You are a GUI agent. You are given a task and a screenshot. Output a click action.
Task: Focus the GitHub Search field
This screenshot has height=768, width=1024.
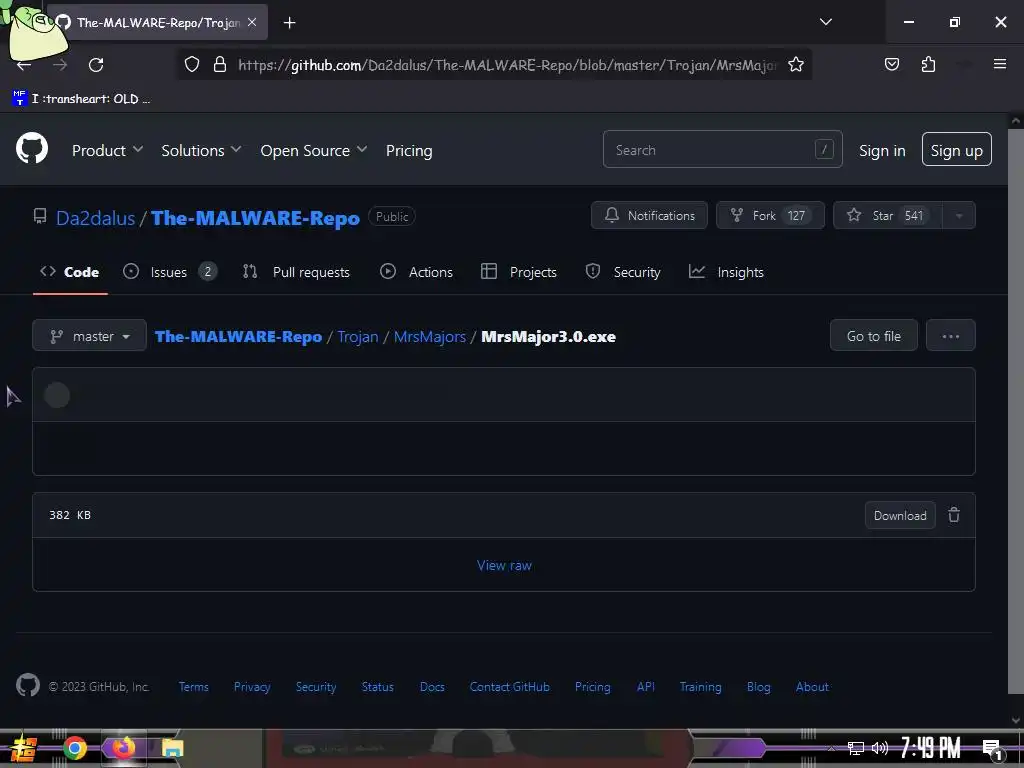click(722, 150)
